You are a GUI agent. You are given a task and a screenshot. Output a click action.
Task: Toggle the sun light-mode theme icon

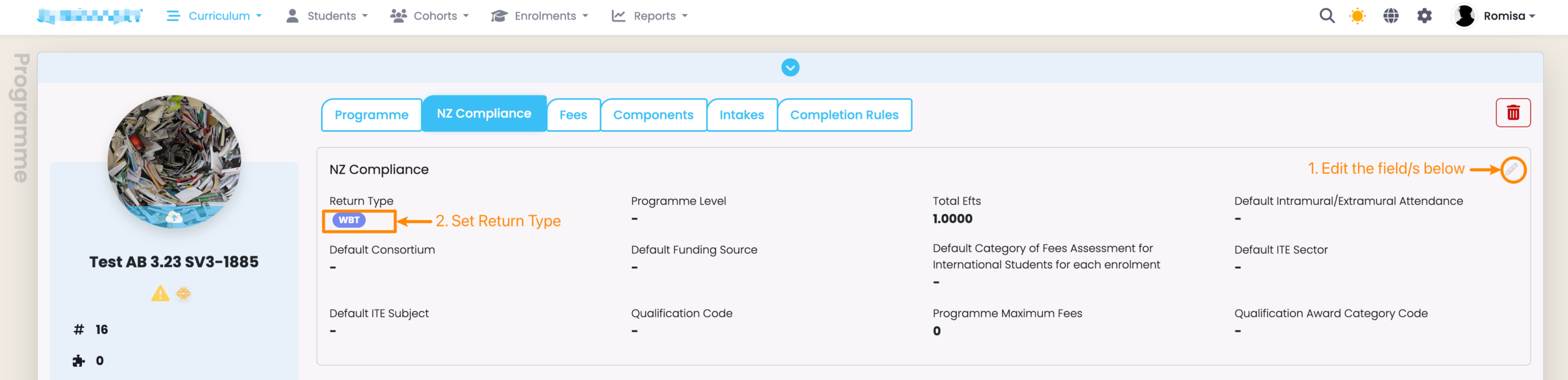point(1357,16)
